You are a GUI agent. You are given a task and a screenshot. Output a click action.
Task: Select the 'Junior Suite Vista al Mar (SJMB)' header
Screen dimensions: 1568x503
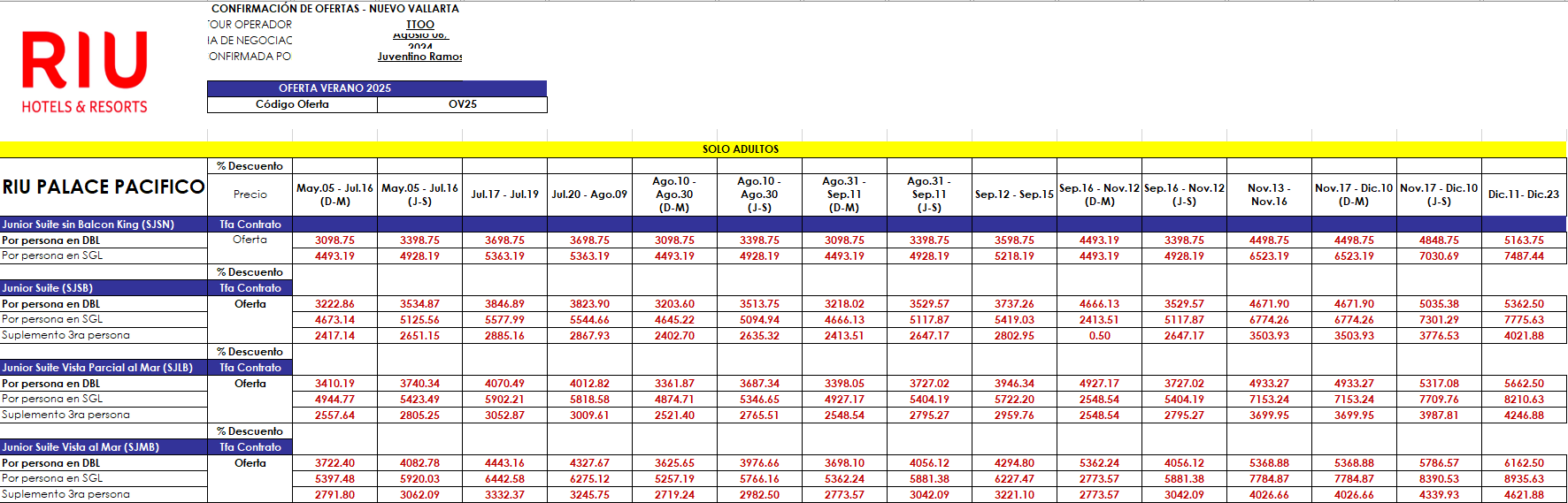[x=104, y=447]
